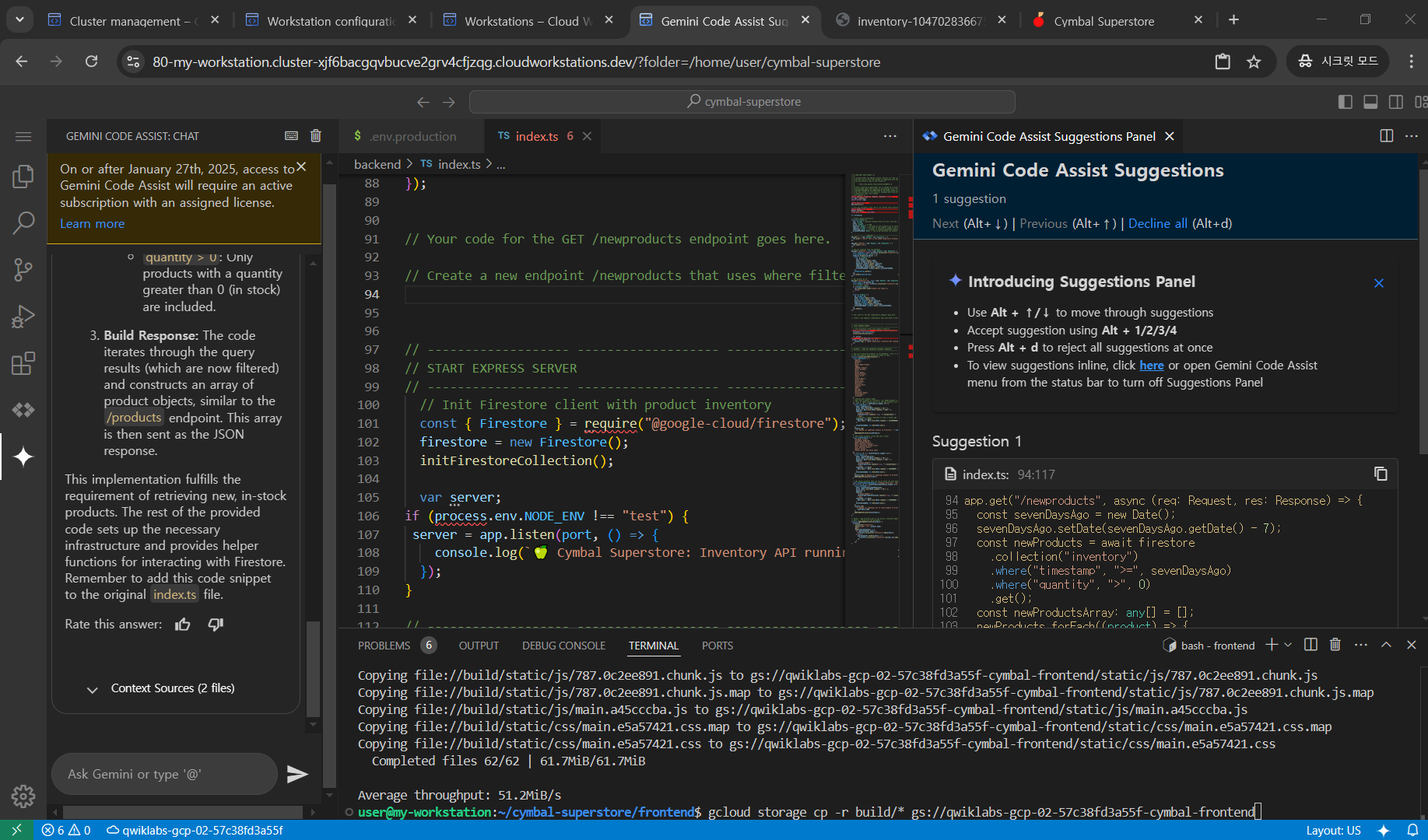Open more actions for the suggestions editor group
Viewport: 1428px width, 840px height.
[x=1412, y=136]
